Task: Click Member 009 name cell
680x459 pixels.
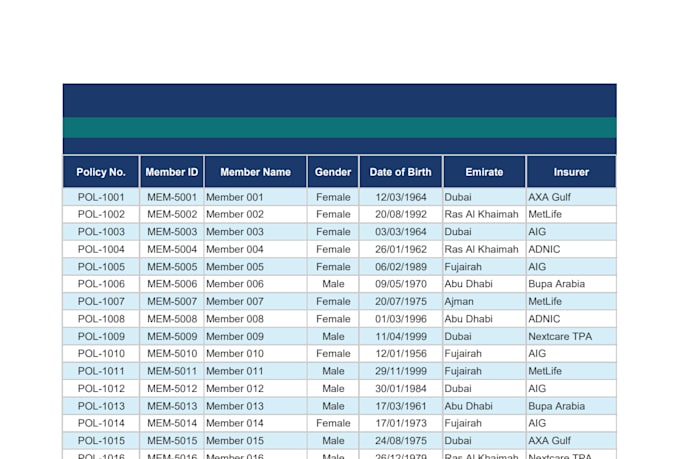Action: 255,336
